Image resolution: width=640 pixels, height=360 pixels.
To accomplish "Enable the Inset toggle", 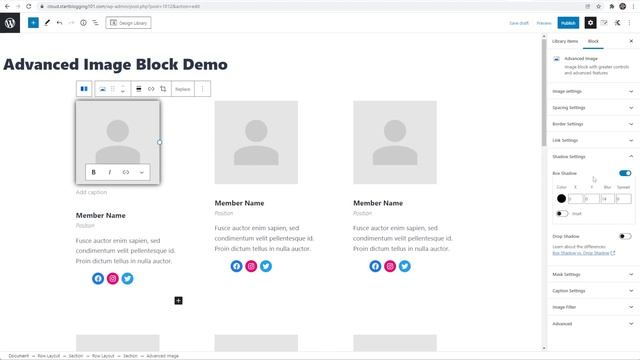I will tap(562, 213).
